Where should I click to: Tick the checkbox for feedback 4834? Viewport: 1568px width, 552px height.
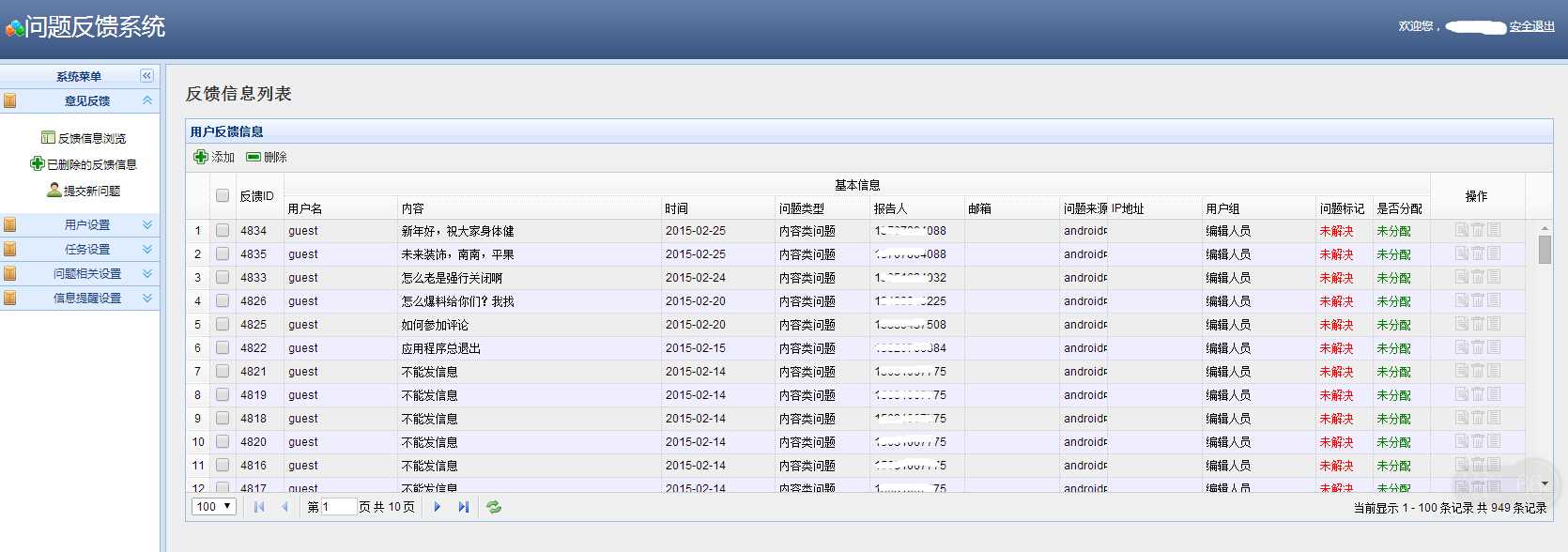click(x=223, y=230)
